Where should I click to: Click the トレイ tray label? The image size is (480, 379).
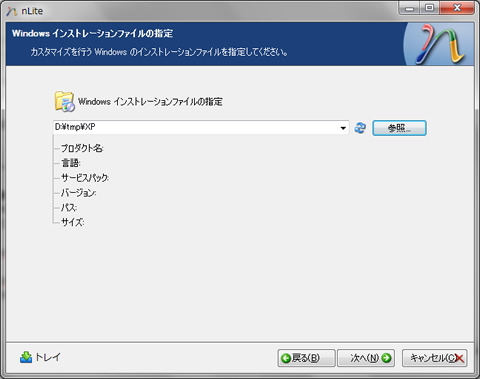tap(48, 357)
